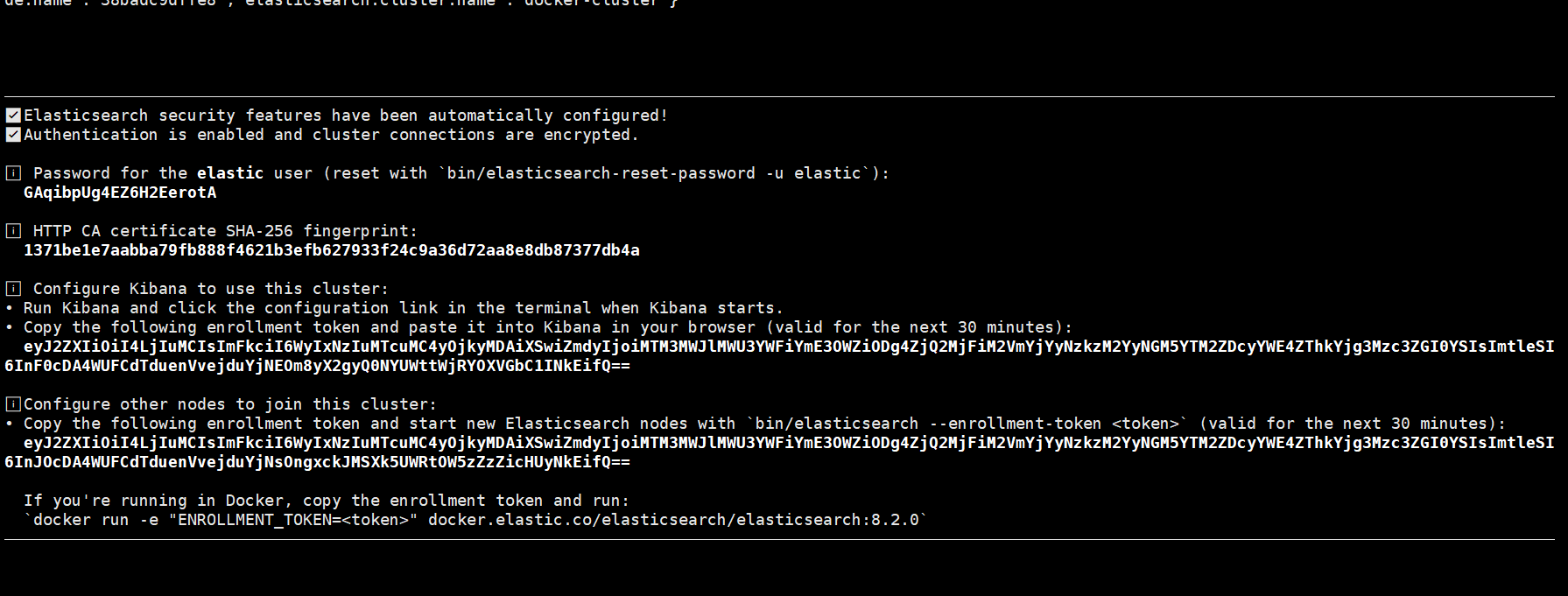
Task: Click the Kibana token line ending EifQ==
Action: [317, 366]
